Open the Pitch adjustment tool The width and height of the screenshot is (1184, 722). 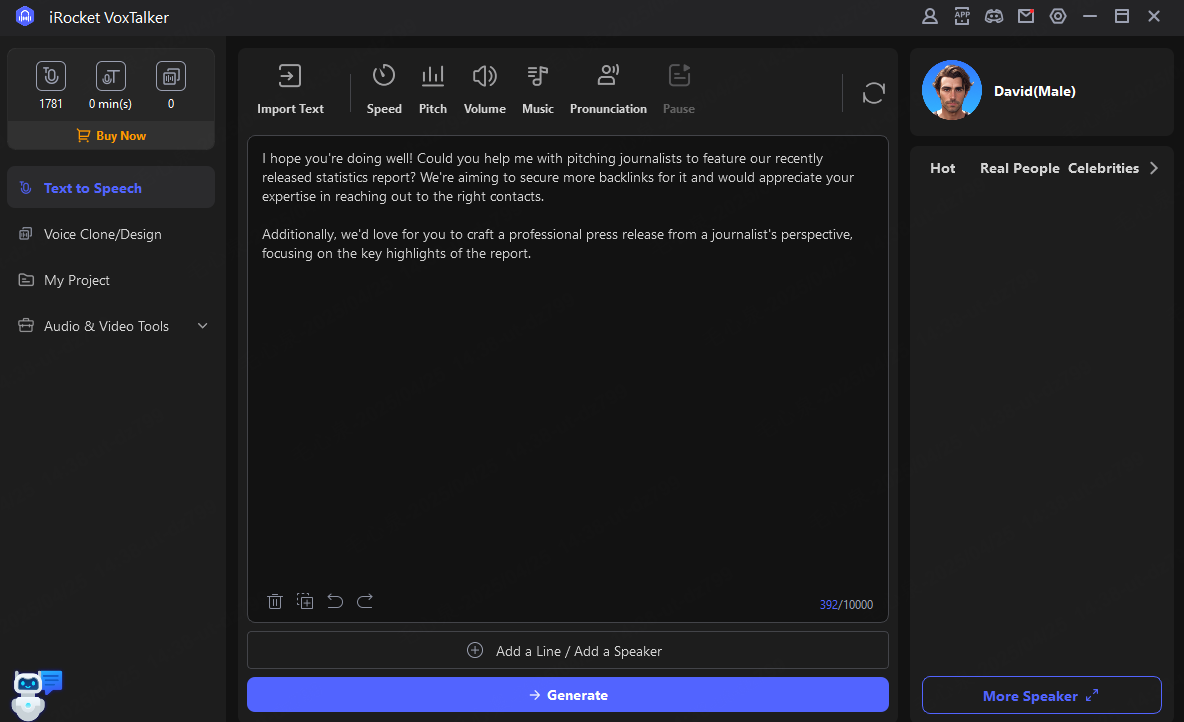click(432, 88)
